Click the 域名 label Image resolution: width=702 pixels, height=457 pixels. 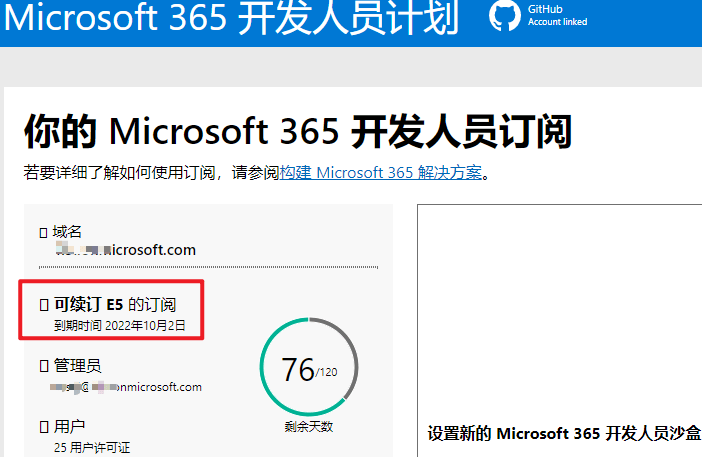(x=67, y=232)
